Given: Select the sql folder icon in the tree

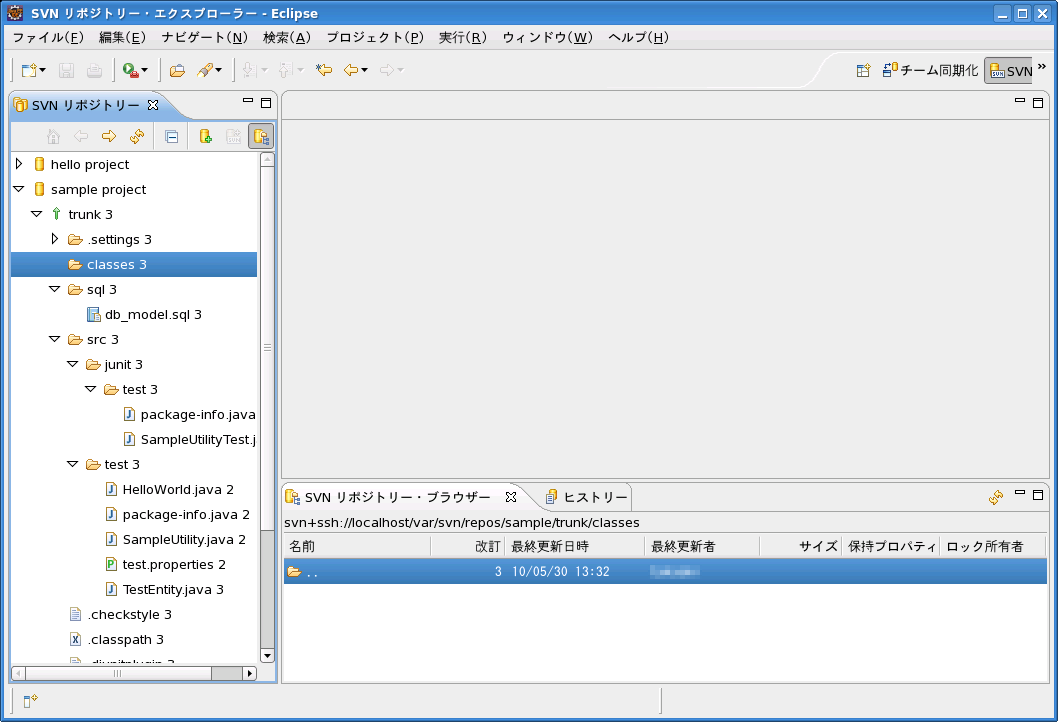Looking at the screenshot, I should [76, 289].
